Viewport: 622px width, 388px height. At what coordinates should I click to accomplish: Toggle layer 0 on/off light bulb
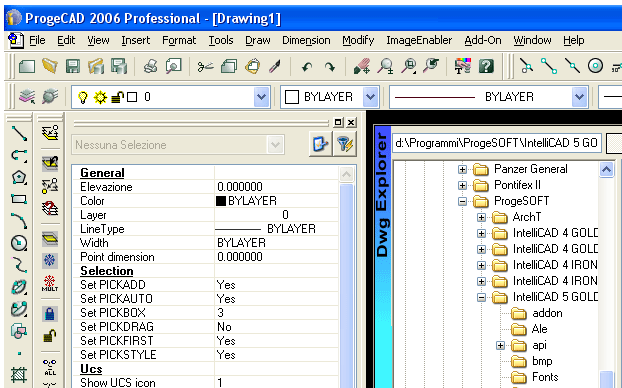click(83, 97)
